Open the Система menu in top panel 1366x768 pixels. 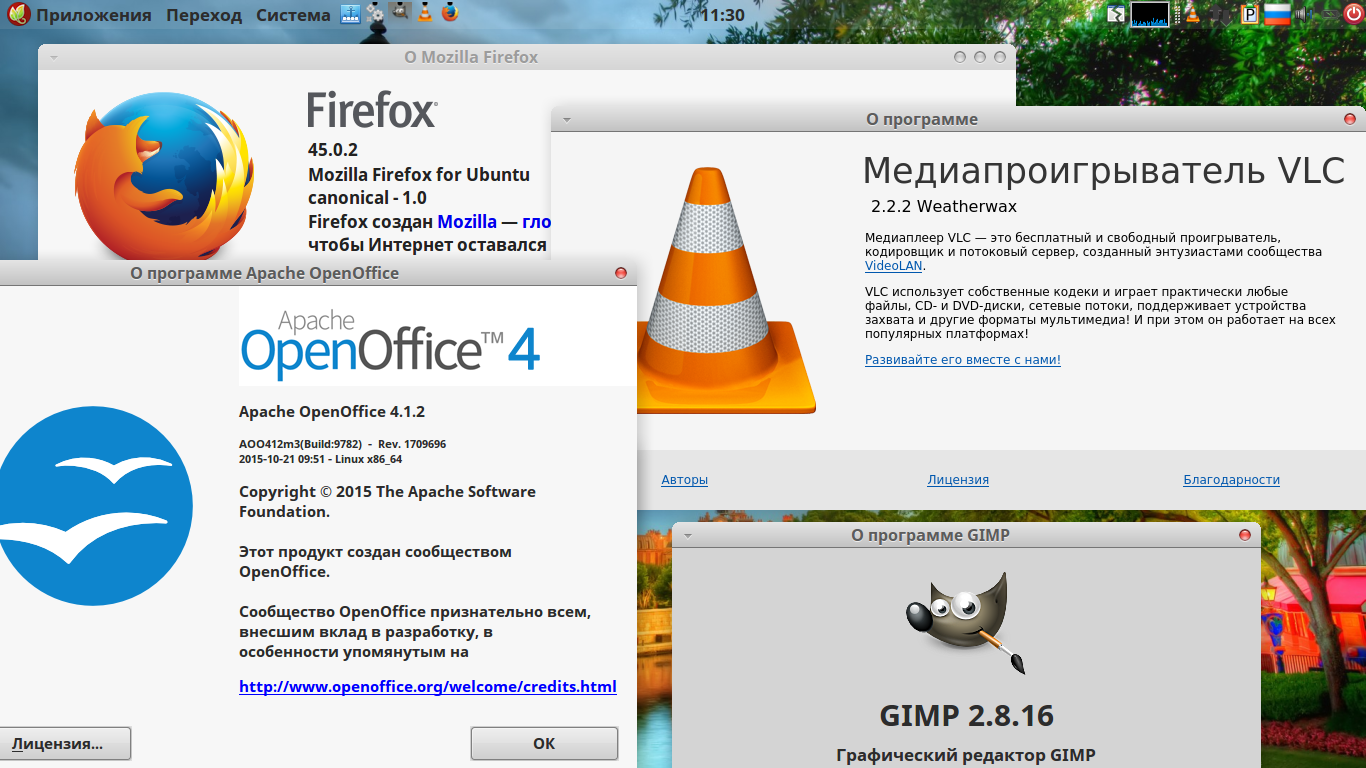[292, 15]
